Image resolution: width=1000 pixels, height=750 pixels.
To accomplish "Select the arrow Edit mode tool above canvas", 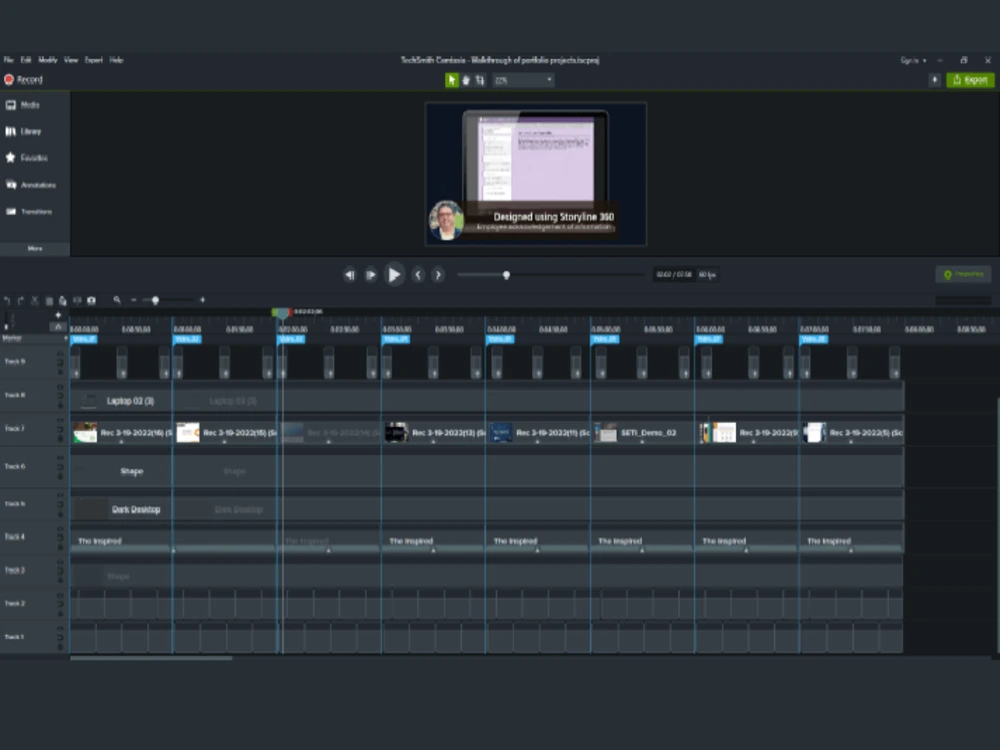I will (x=452, y=80).
